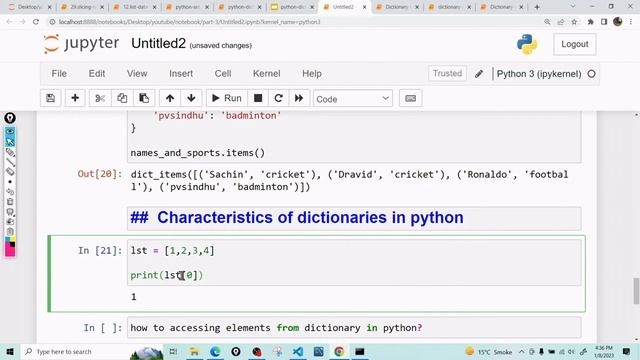
Task: Click the Logout button
Action: 575,44
